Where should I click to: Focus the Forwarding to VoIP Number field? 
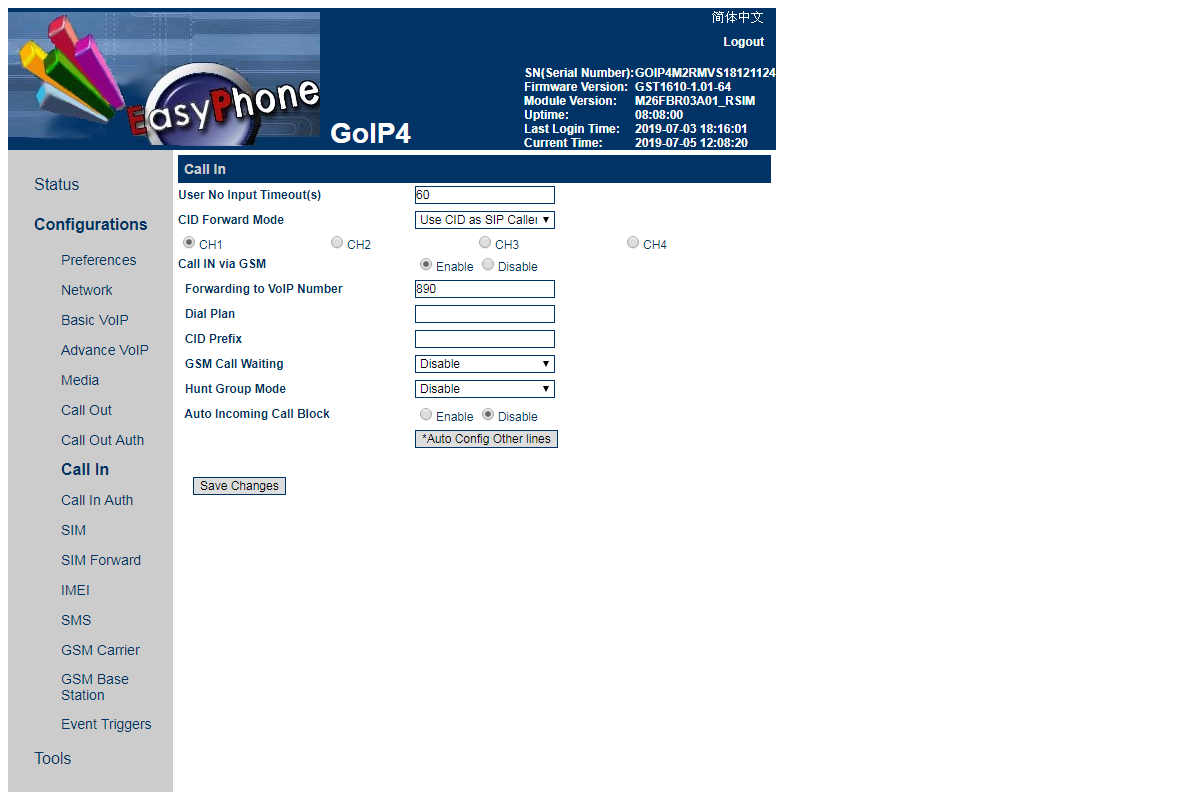pyautogui.click(x=484, y=289)
